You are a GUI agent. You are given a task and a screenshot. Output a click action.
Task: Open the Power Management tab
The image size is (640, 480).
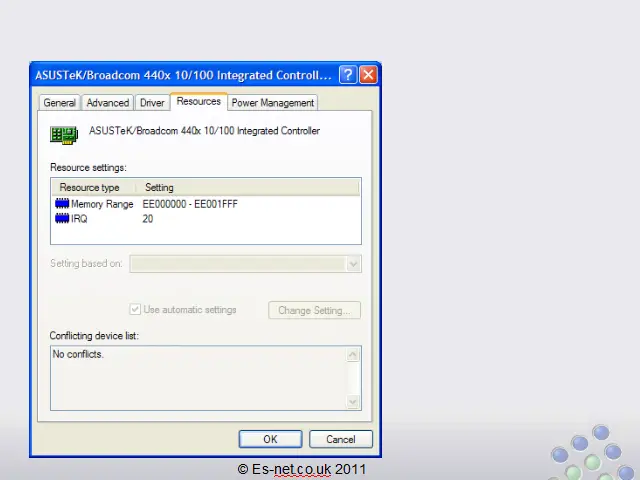273,103
